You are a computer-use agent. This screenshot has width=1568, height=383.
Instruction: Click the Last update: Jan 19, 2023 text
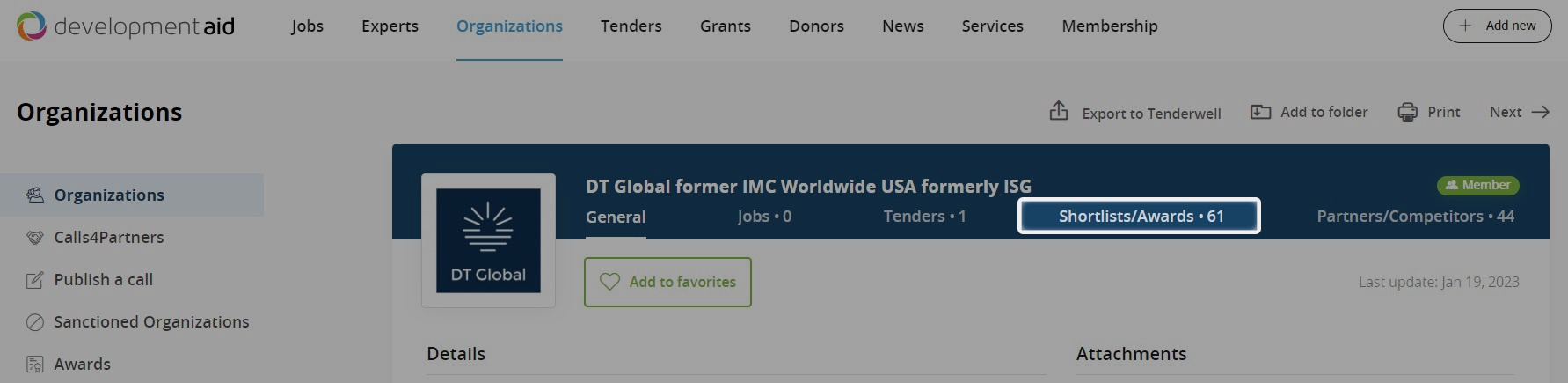coord(1439,282)
